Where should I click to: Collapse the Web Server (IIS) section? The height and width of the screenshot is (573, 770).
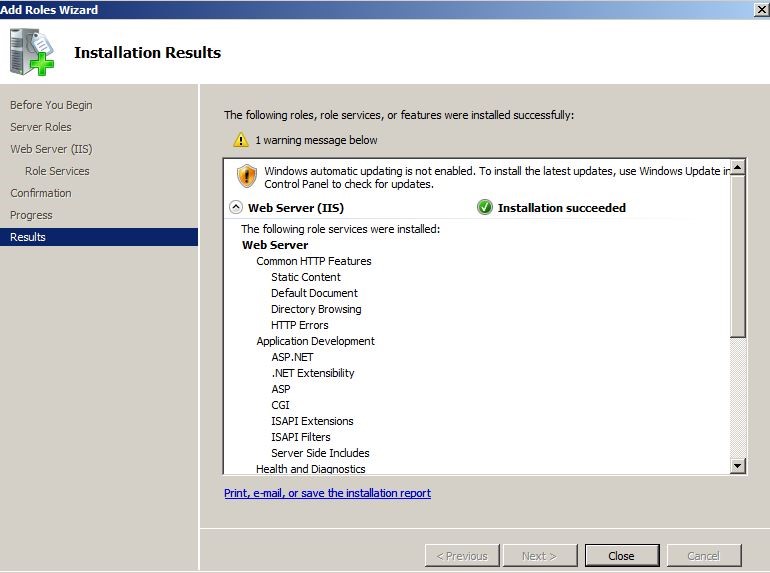pyautogui.click(x=236, y=208)
